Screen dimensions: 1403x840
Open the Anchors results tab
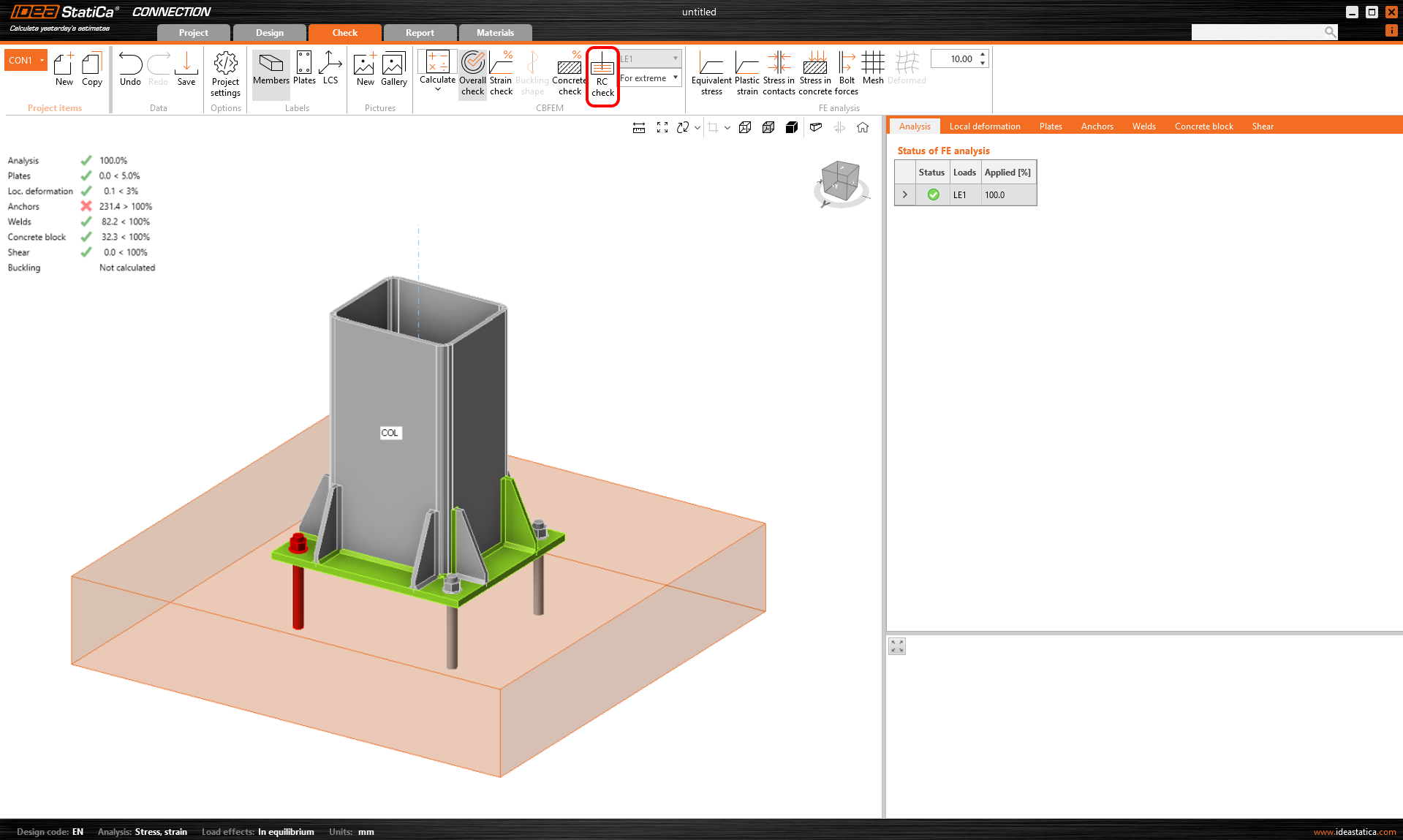[x=1097, y=126]
